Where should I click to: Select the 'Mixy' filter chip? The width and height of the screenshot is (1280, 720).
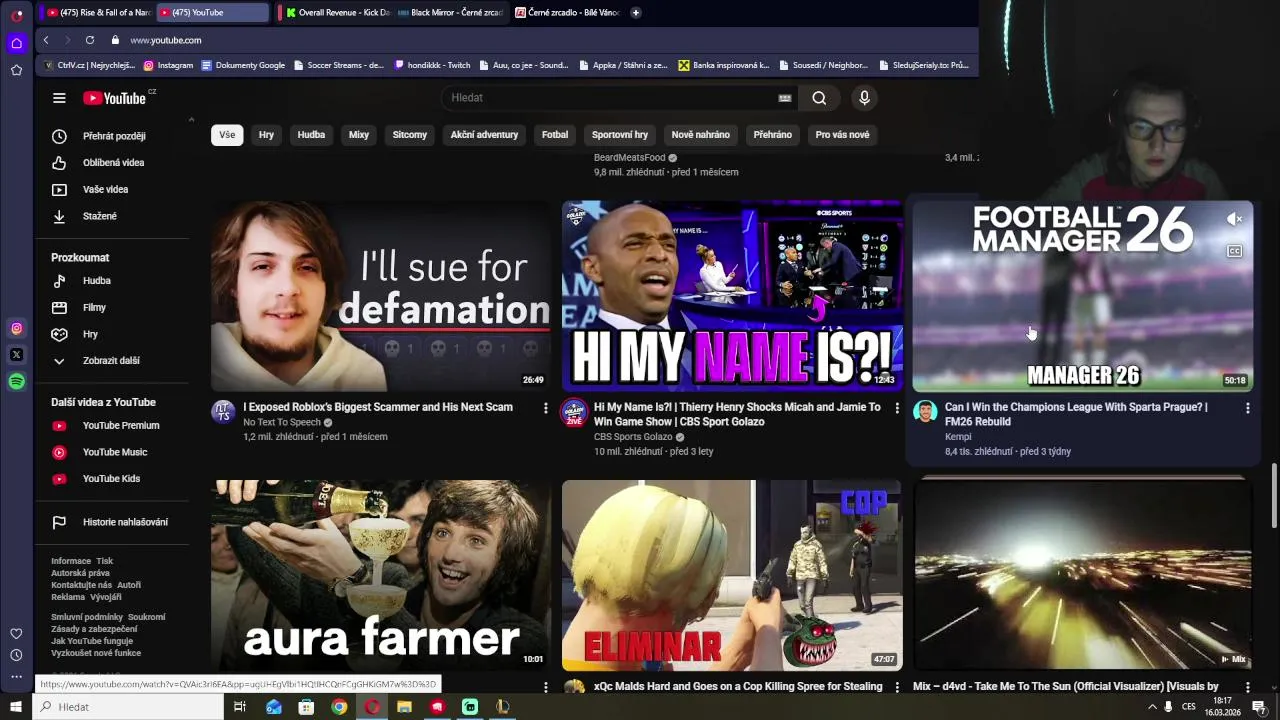coord(359,135)
